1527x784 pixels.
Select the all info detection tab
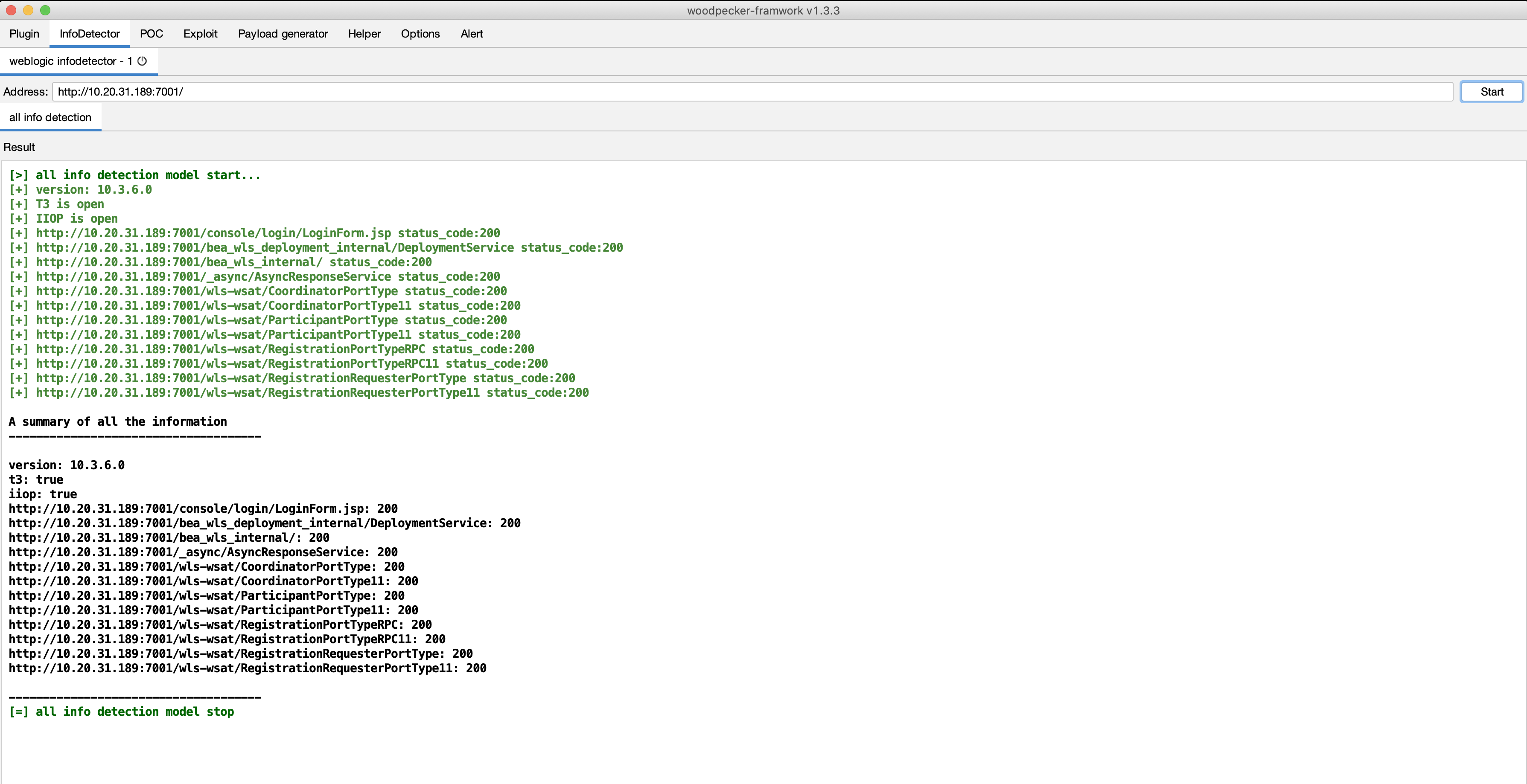pos(50,117)
